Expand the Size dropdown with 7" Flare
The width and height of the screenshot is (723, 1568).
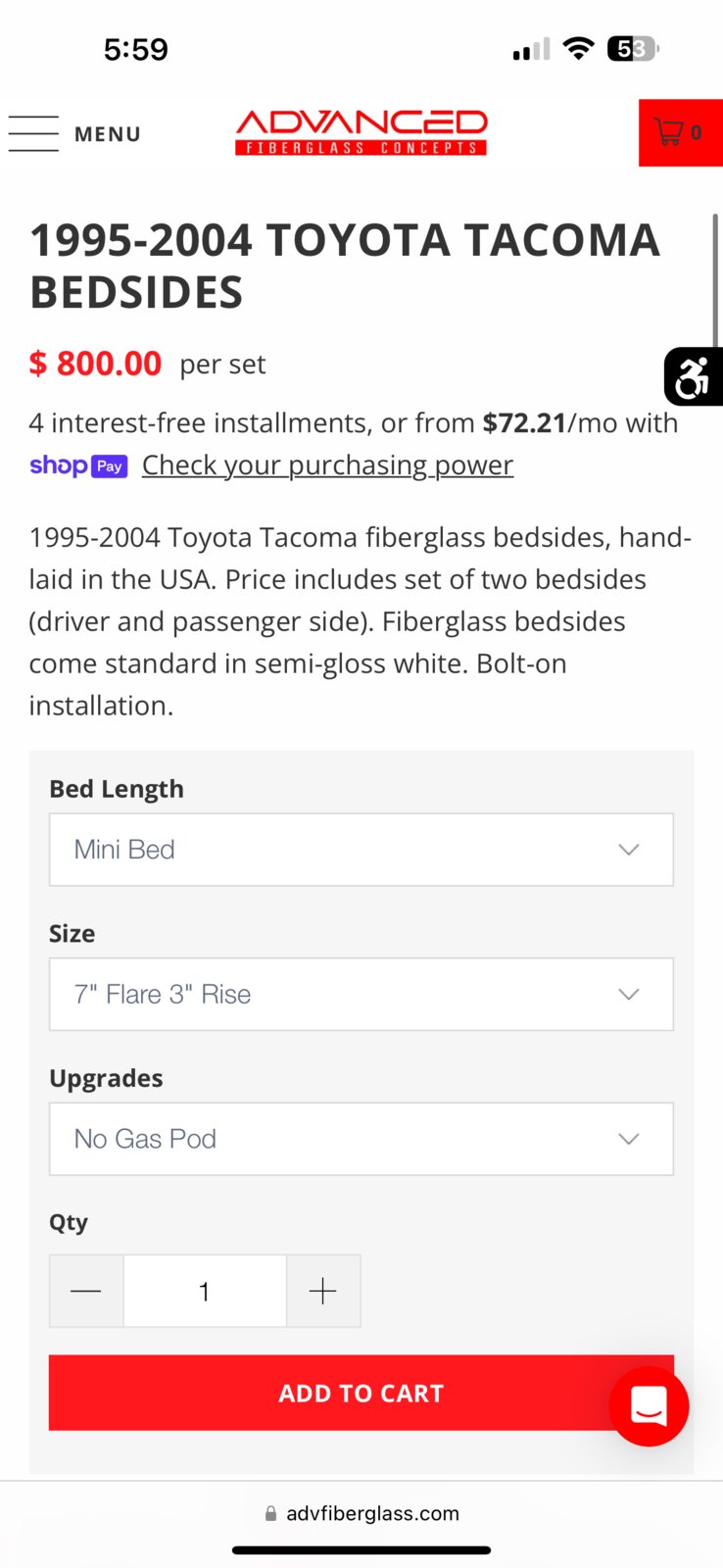361,994
